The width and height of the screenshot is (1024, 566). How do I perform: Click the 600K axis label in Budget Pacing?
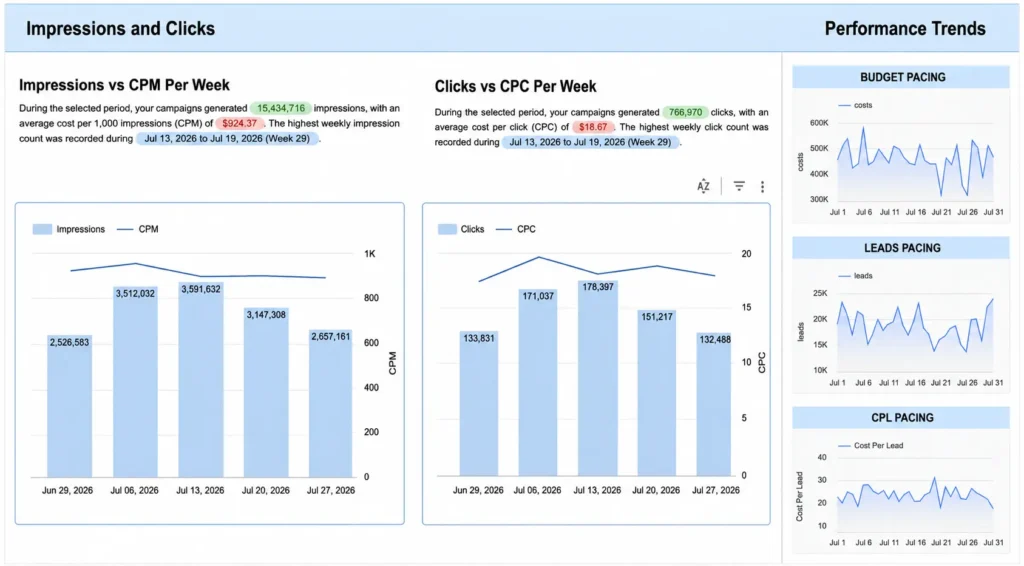(x=819, y=123)
